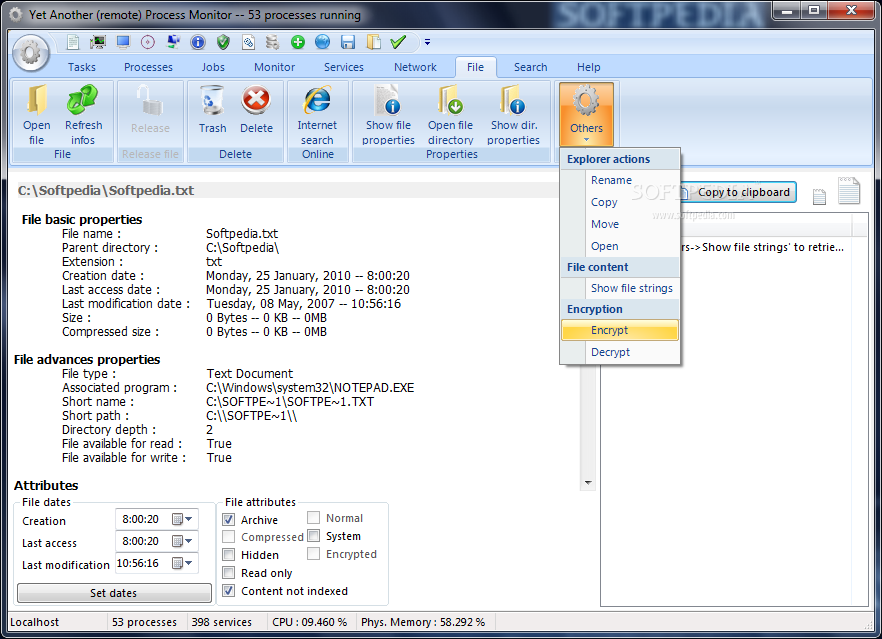Click the Copy to clipboard button
Screen dimensions: 882x639
tap(737, 192)
